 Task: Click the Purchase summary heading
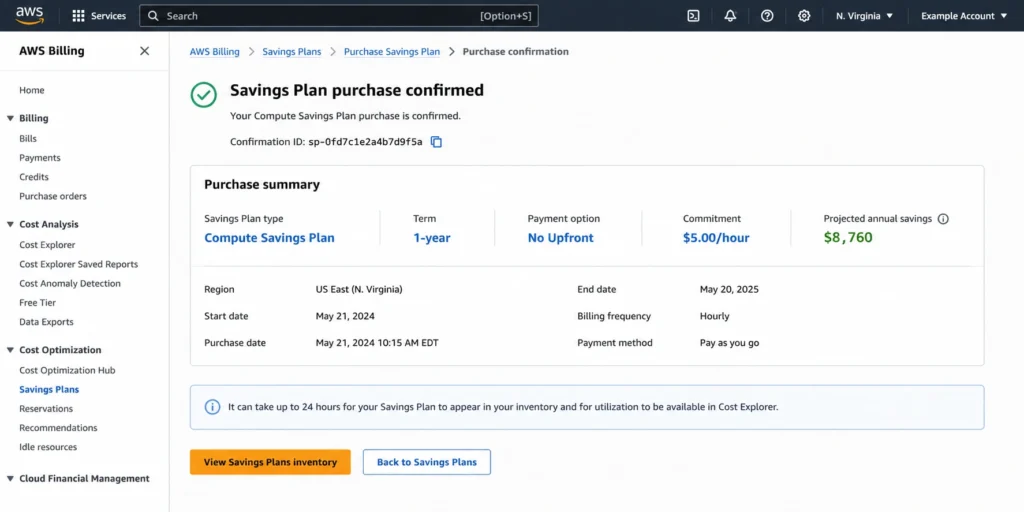tap(262, 185)
